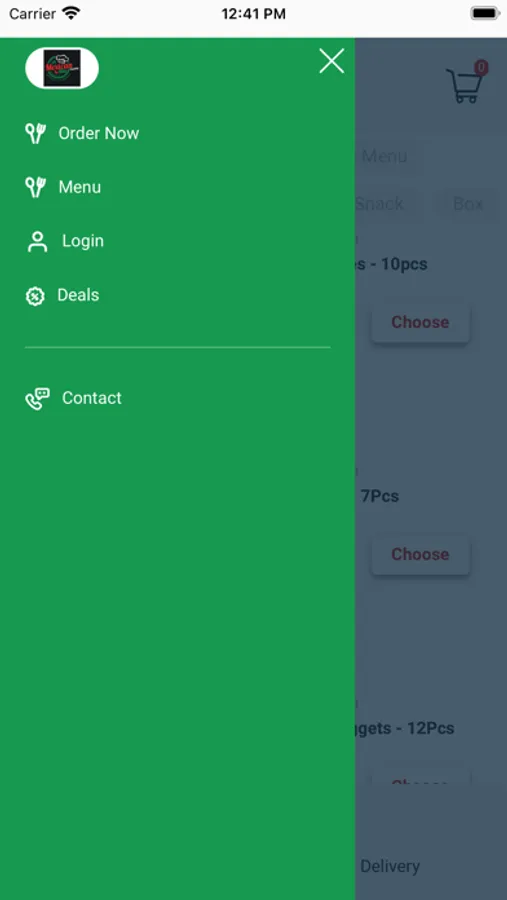Click the fork icon beside Order Now

tap(35, 133)
